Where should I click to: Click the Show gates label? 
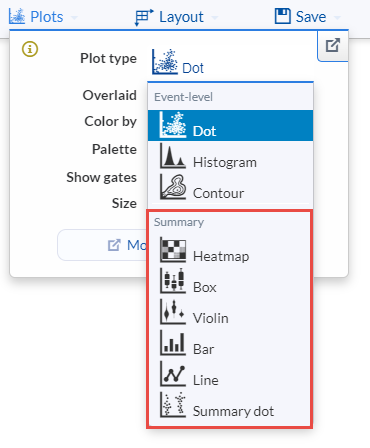102,177
